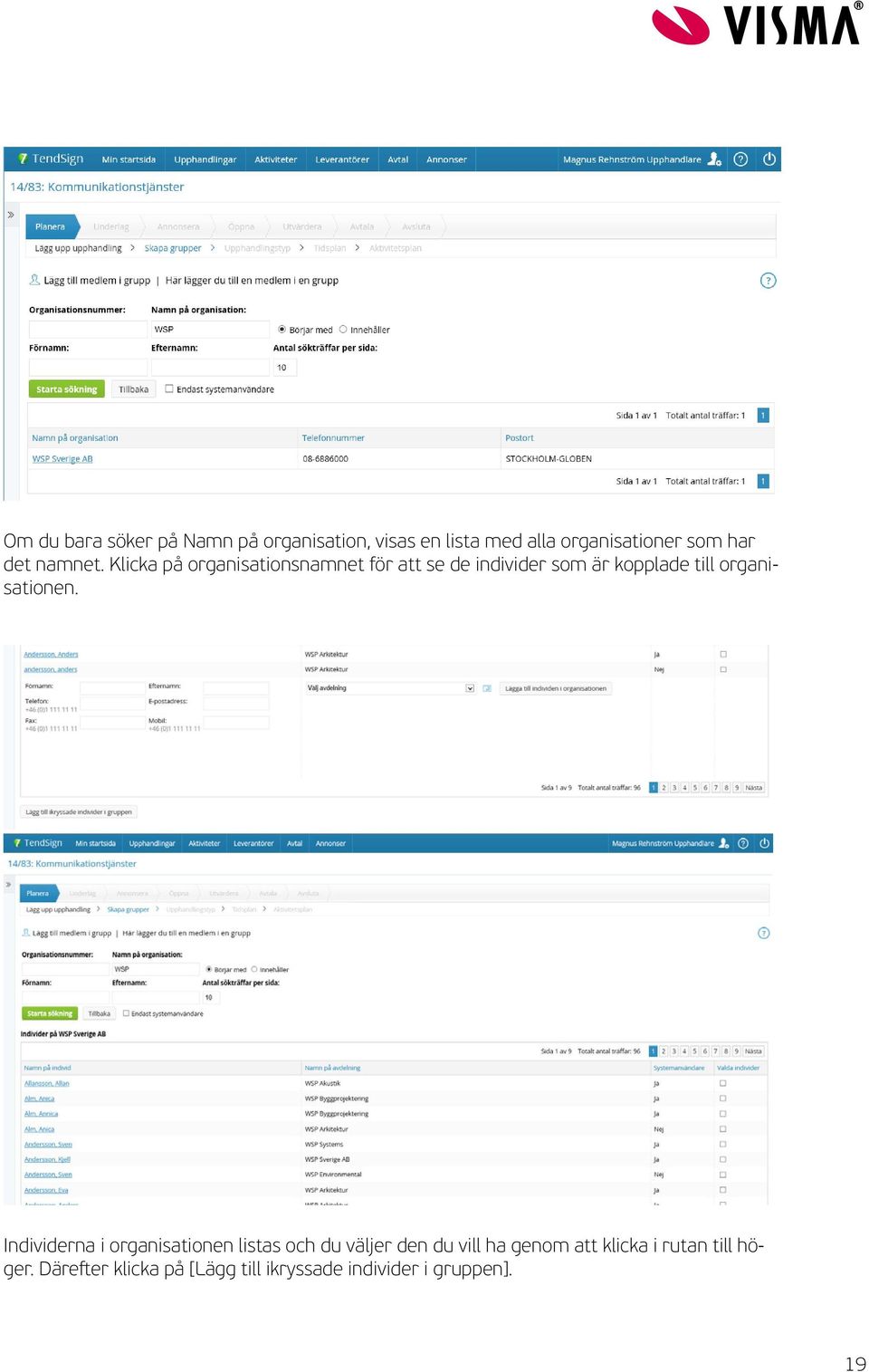
Task: Open 'Leverantörer' menu in bottom screenshot
Action: point(253,843)
